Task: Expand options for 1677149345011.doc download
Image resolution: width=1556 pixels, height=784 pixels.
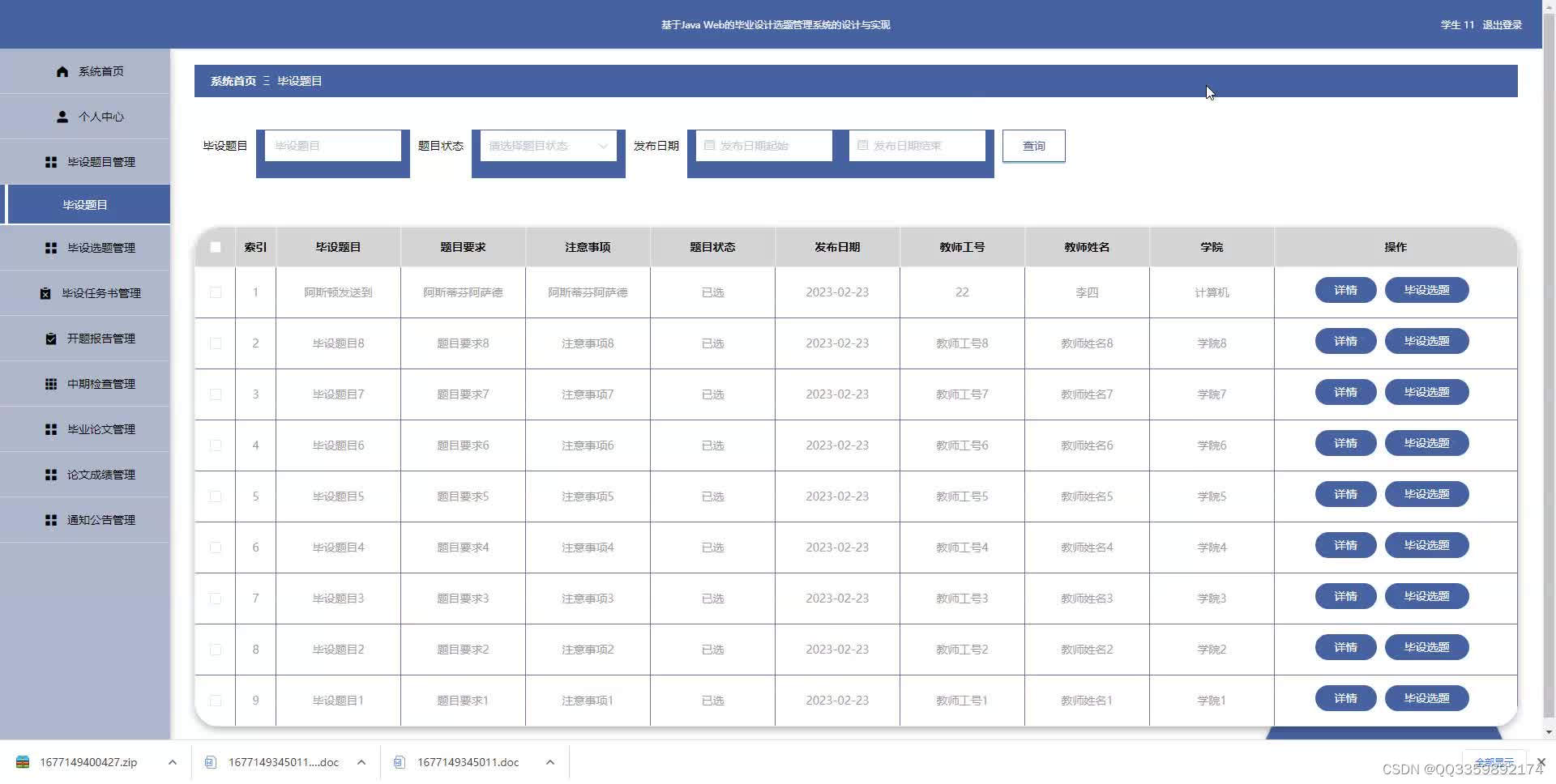Action: click(x=550, y=762)
